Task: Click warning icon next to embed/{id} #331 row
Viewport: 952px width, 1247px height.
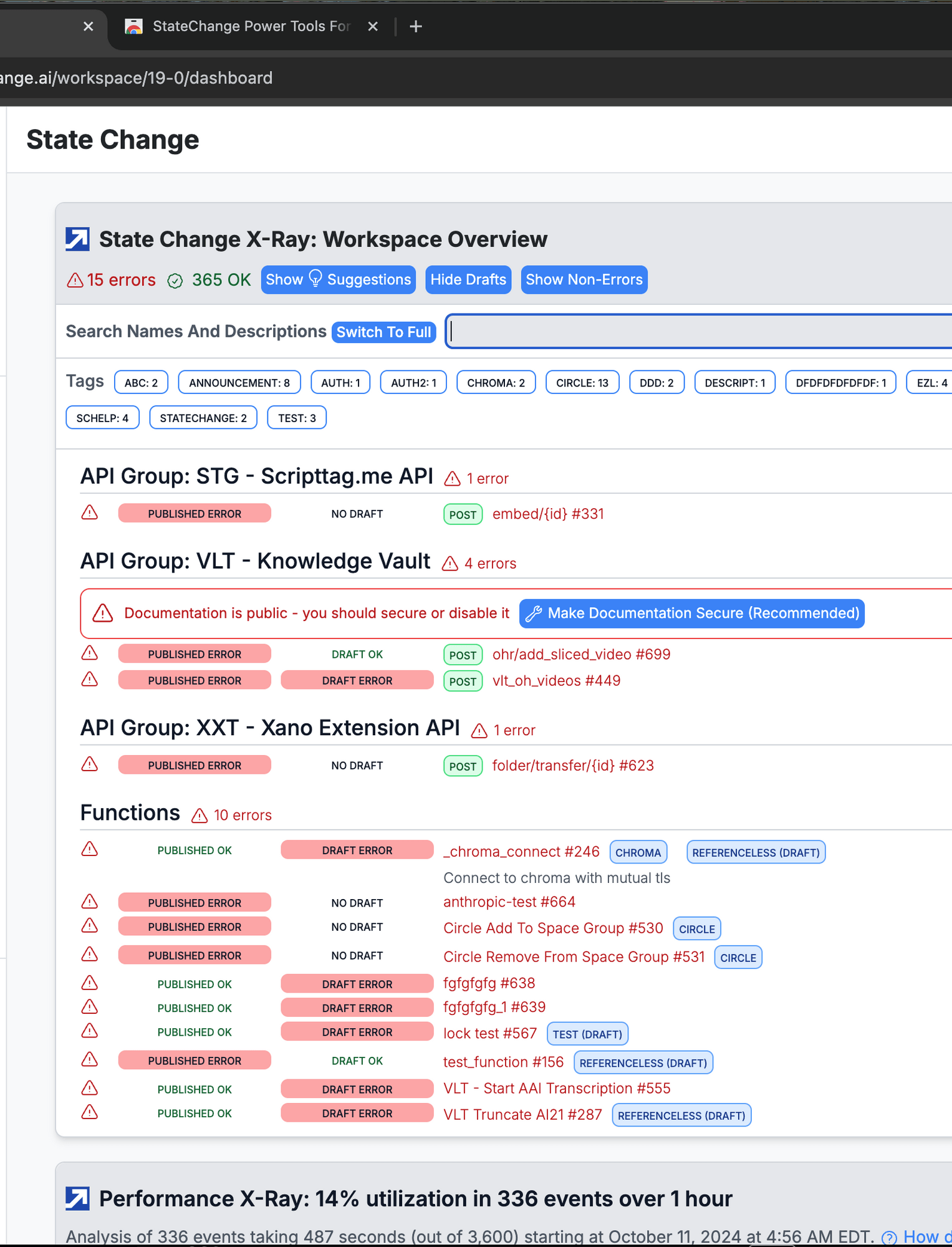Action: coord(90,513)
